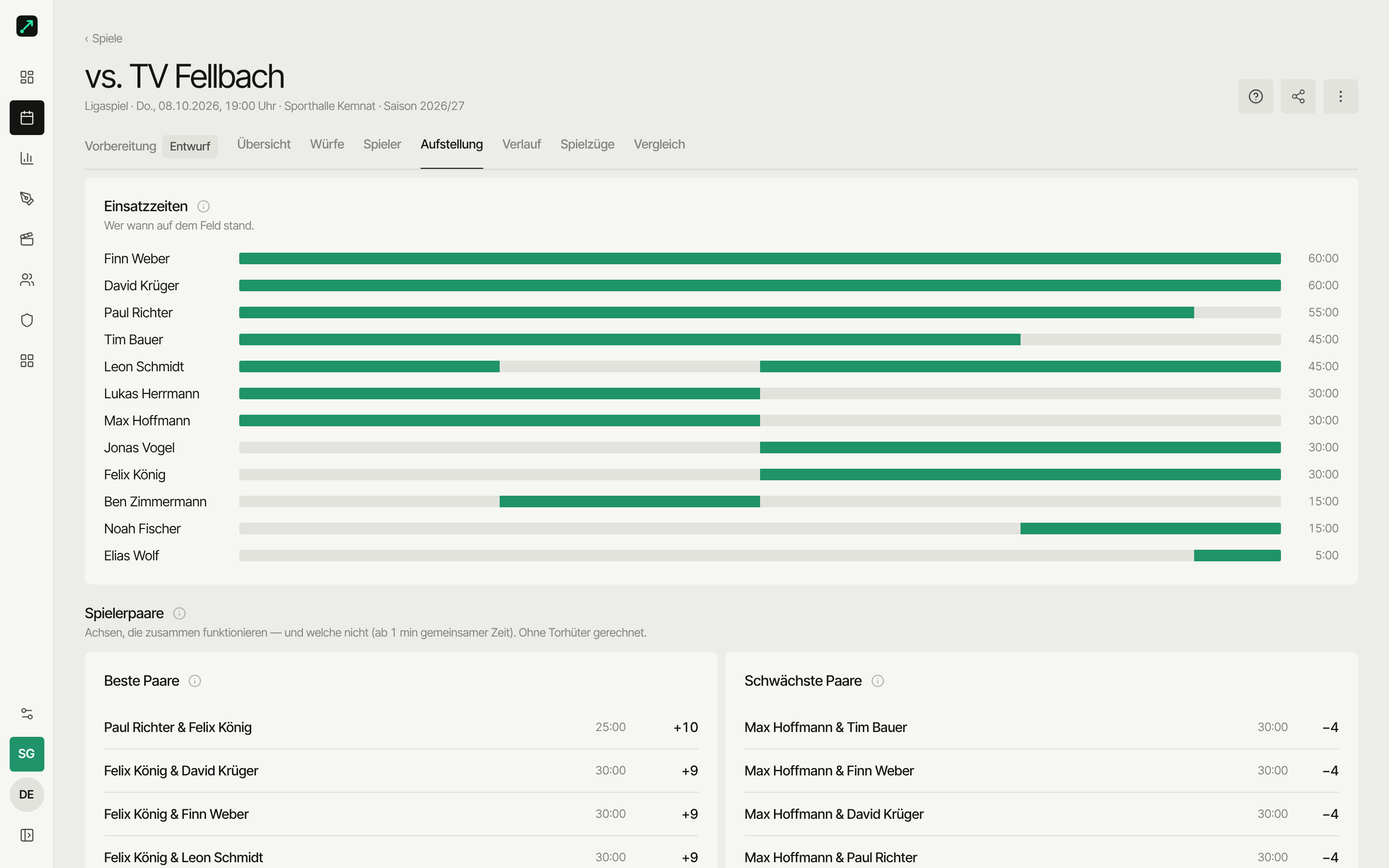The width and height of the screenshot is (1389, 868).
Task: Select the Felix König & David Krüger row
Action: (401, 771)
